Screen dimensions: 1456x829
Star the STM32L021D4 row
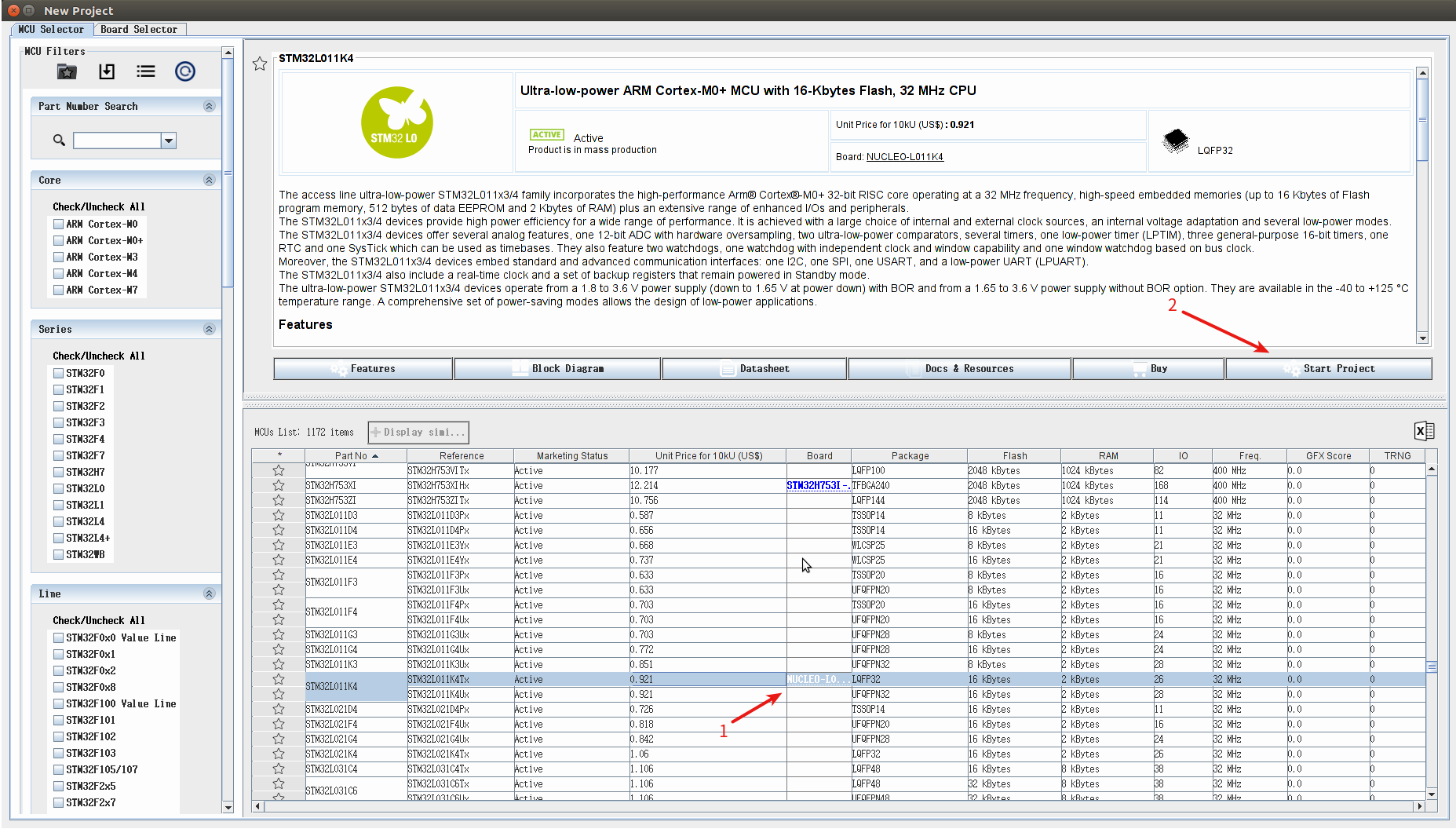[279, 709]
